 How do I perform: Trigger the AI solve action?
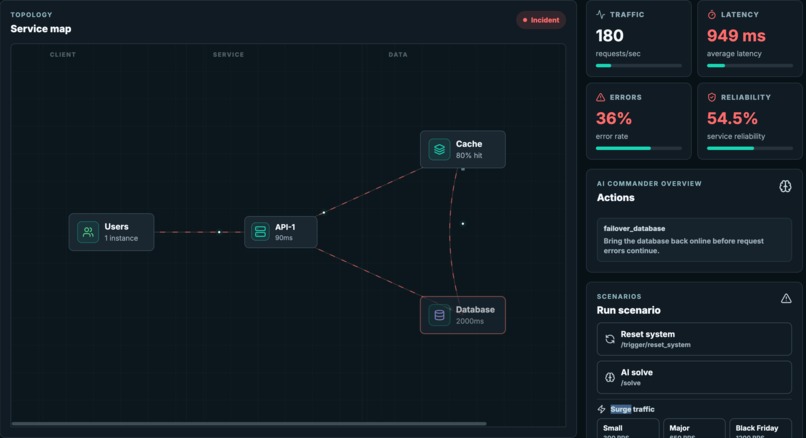click(x=694, y=377)
